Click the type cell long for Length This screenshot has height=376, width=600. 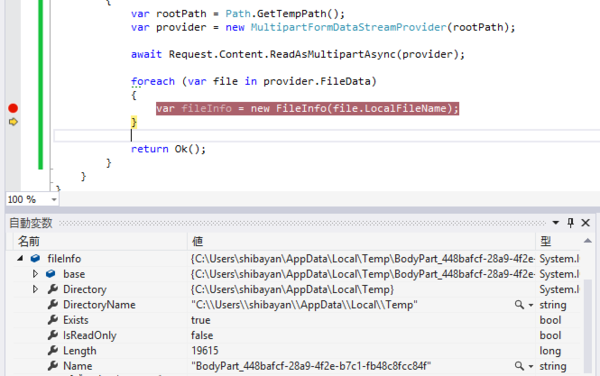(550, 351)
